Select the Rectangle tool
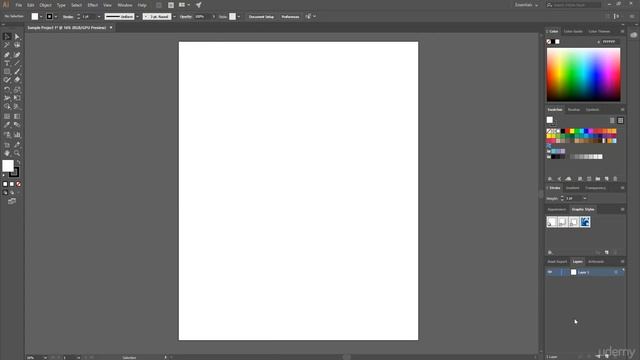Screen dimensions: 640x360 click(7, 71)
